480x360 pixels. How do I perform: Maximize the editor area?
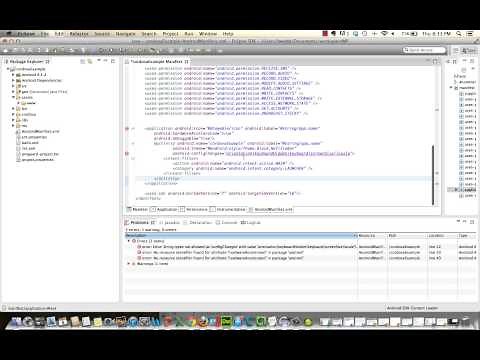point(435,61)
